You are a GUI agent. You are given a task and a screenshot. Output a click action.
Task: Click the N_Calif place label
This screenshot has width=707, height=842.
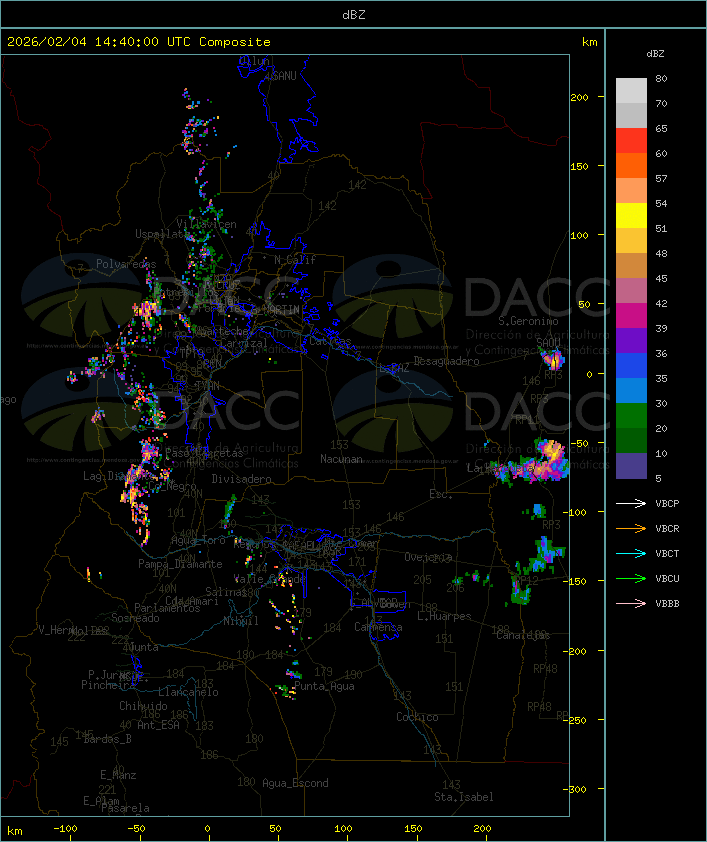(295, 259)
